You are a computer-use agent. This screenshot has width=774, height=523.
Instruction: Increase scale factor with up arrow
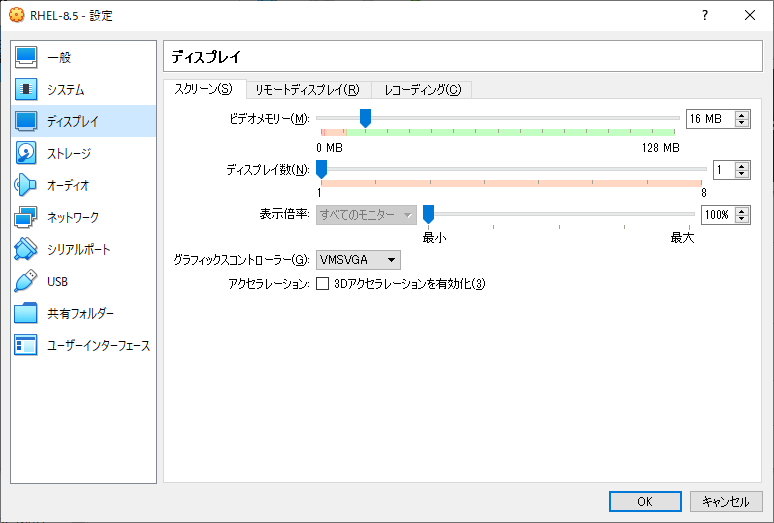(x=741, y=211)
